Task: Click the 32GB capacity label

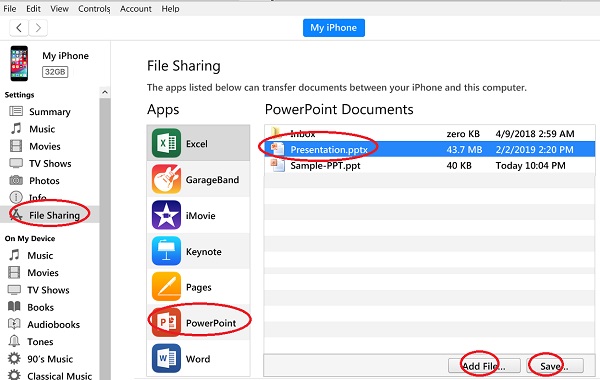Action: (55, 72)
